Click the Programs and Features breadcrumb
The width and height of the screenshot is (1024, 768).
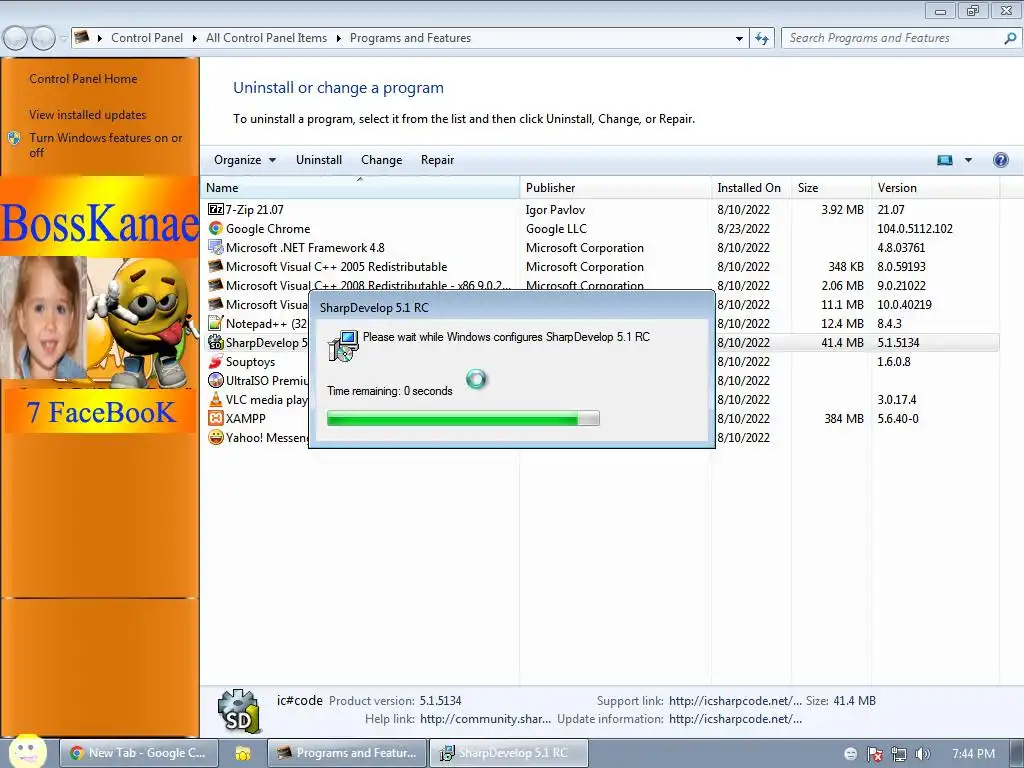click(x=410, y=38)
